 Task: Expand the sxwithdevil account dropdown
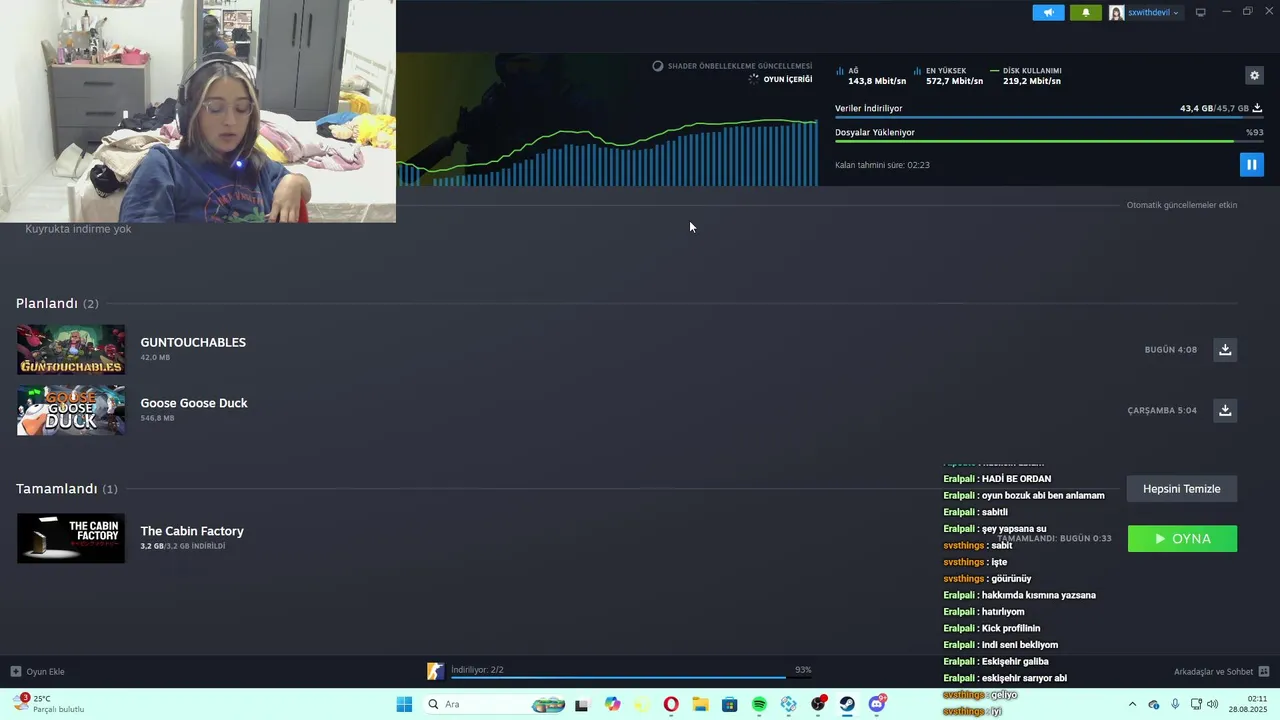1154,13
